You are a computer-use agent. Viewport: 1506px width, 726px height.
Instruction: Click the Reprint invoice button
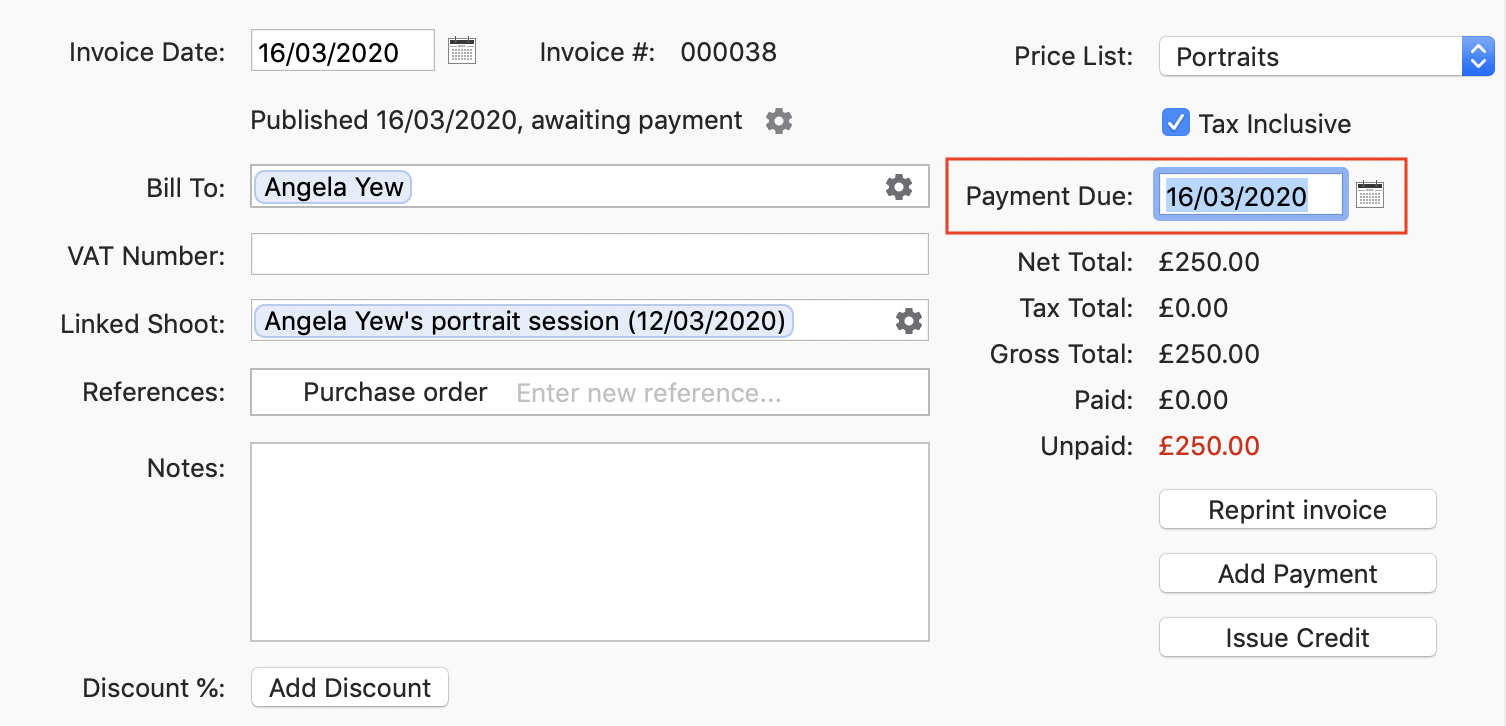click(1297, 509)
